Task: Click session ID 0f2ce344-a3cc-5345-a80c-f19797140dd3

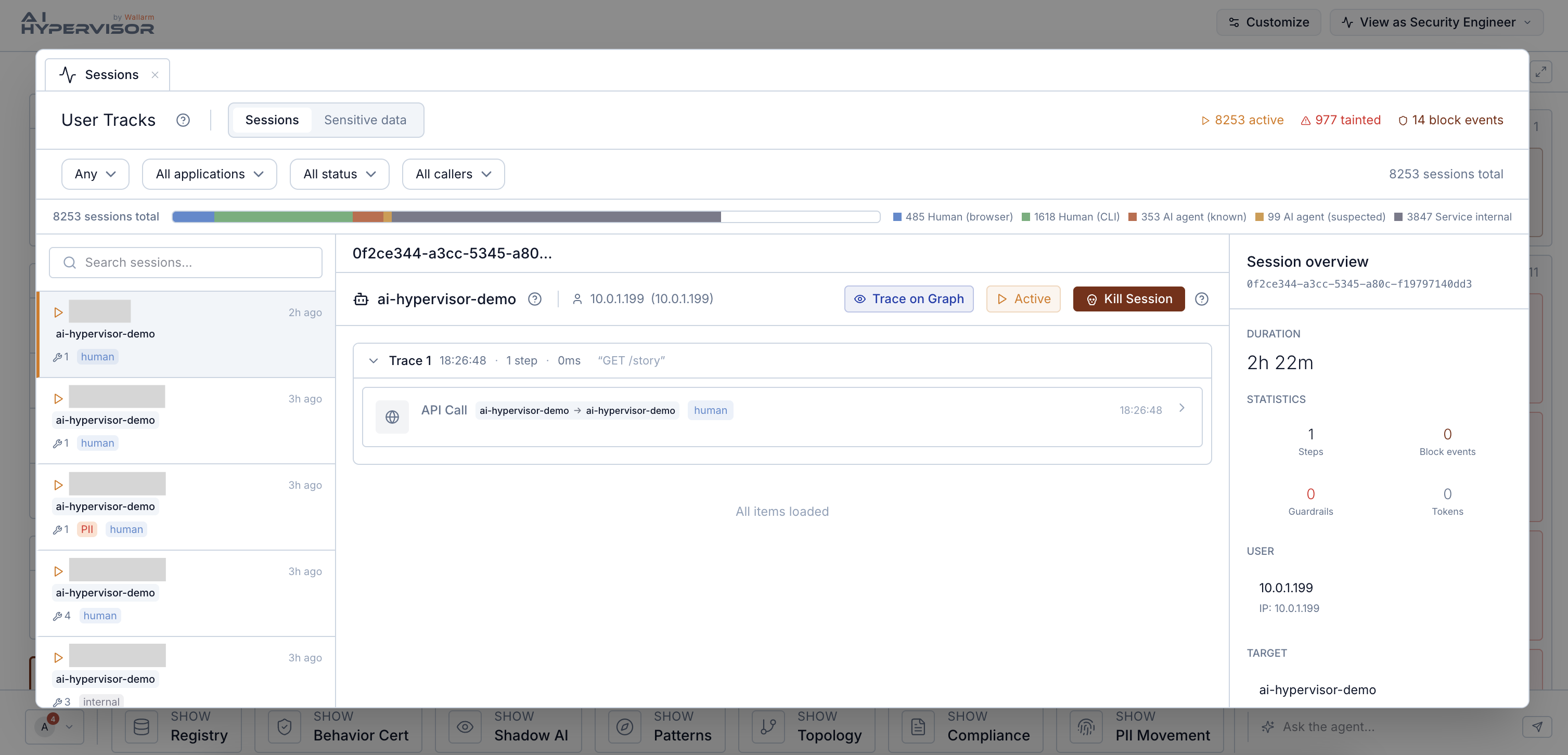Action: (x=1359, y=284)
